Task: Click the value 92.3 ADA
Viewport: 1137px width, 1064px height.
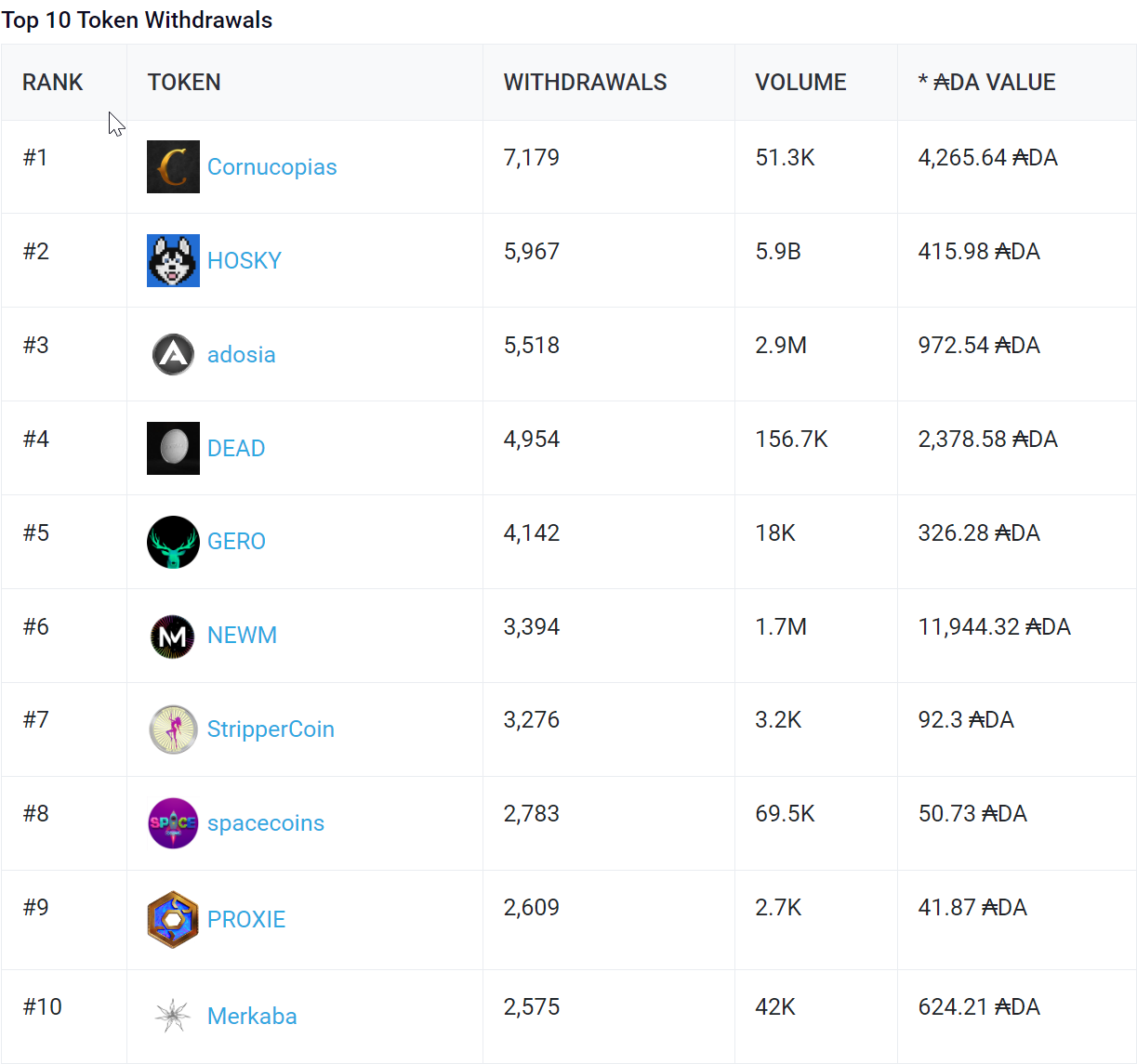Action: 966,720
